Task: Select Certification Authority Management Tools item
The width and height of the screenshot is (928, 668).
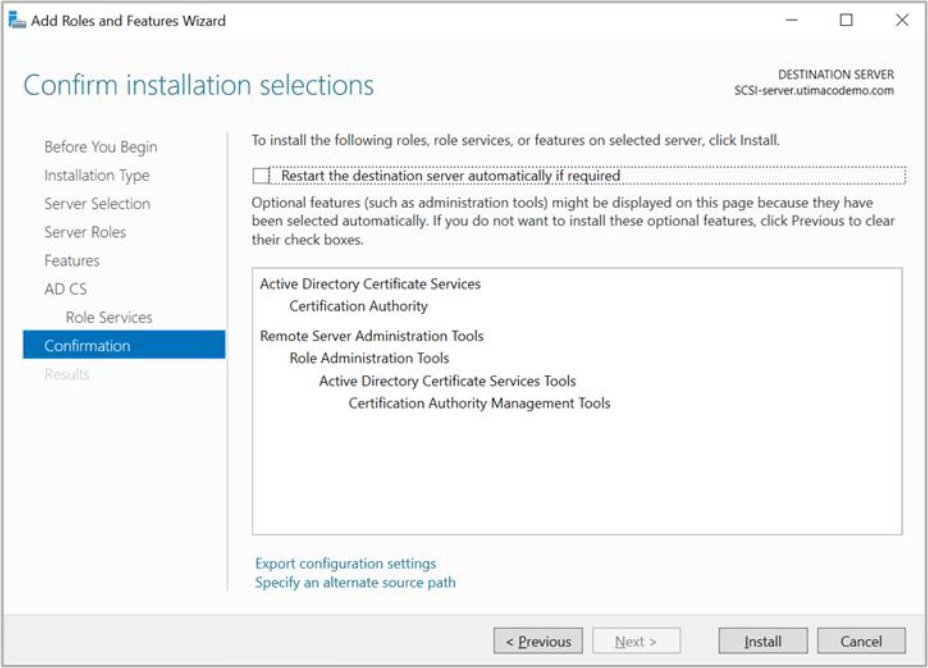Action: [x=479, y=403]
